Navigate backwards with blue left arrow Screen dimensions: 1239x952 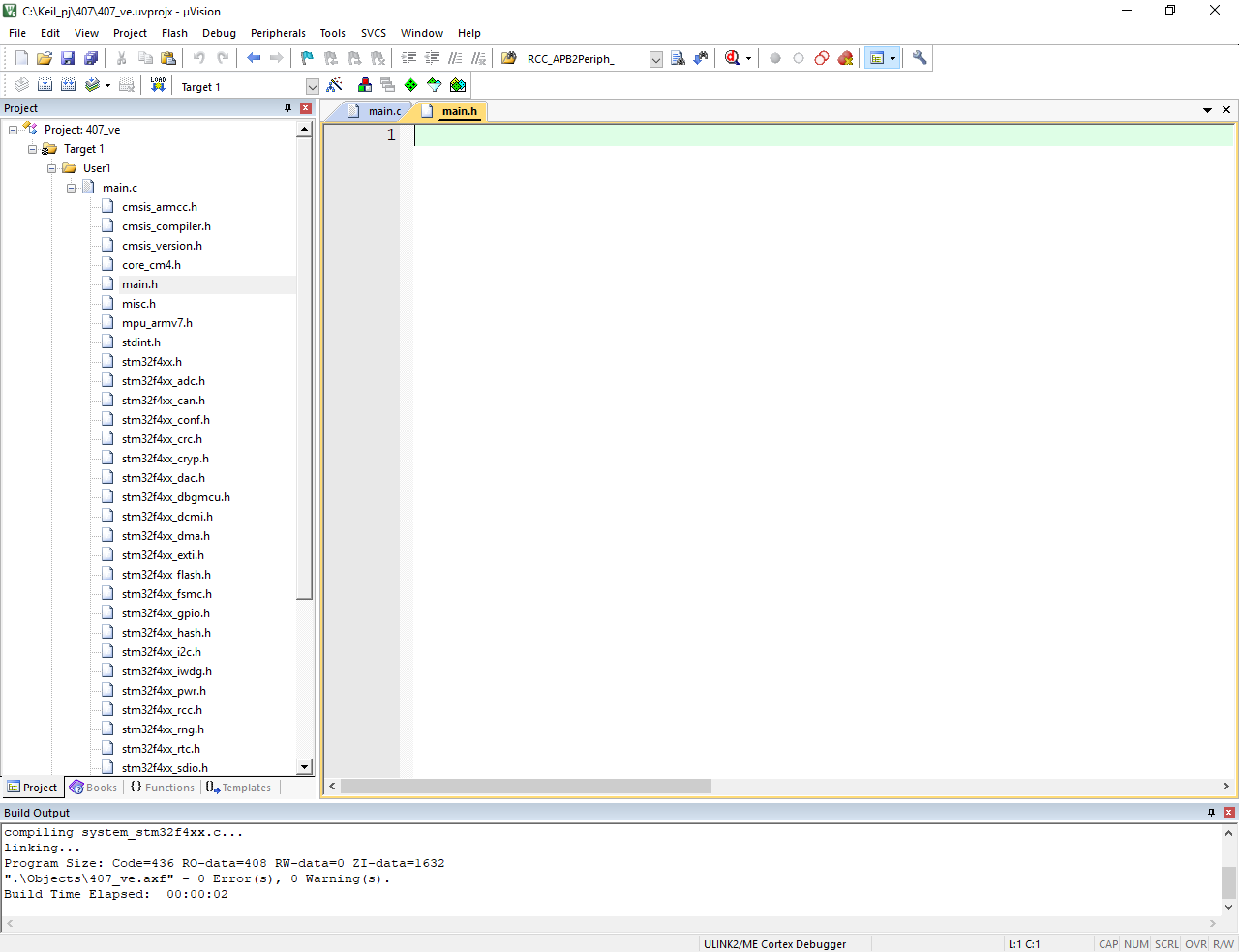coord(254,58)
